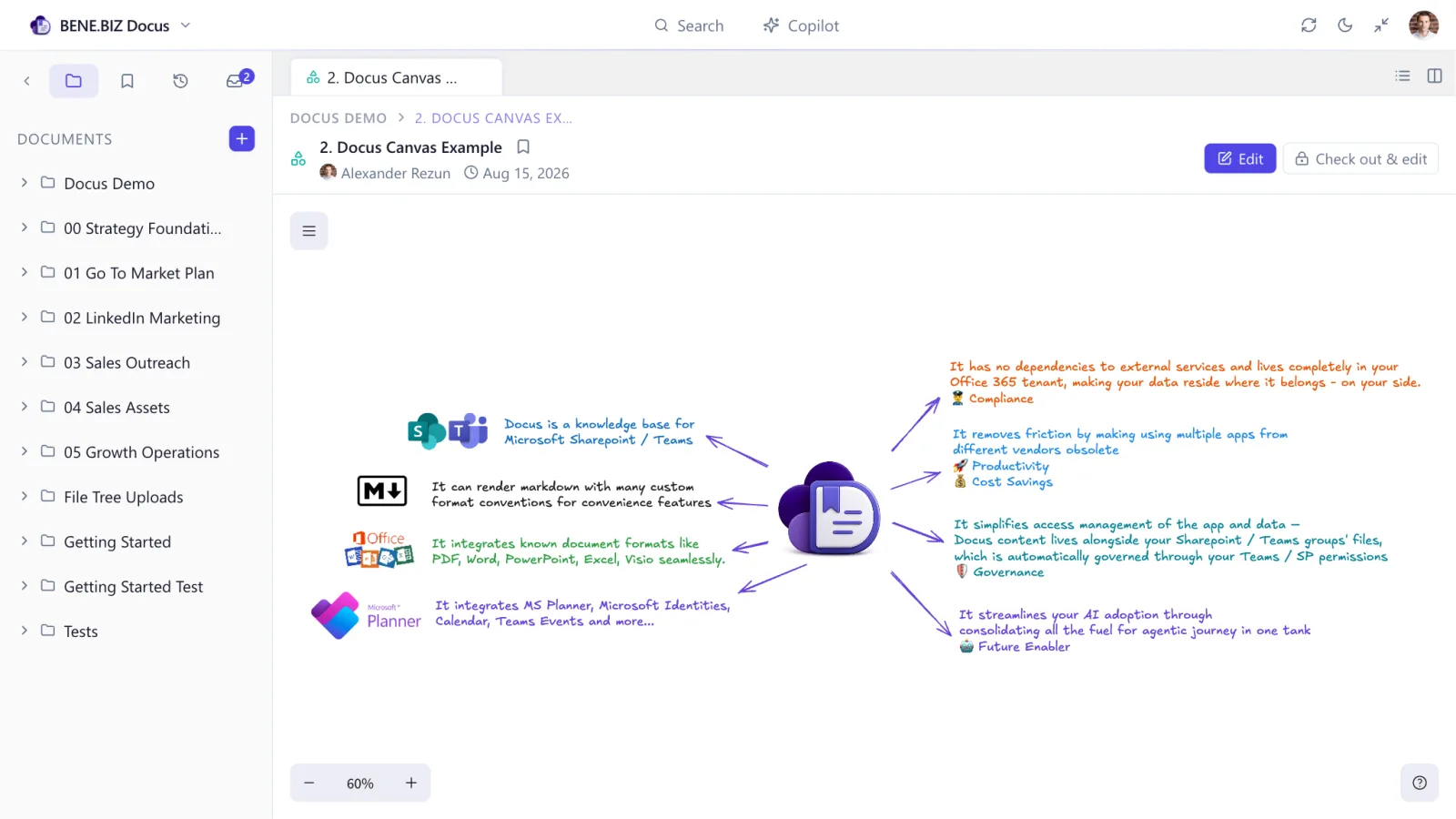Click the 2. DOCUS CANVAS EX... breadcrumb

[x=493, y=118]
